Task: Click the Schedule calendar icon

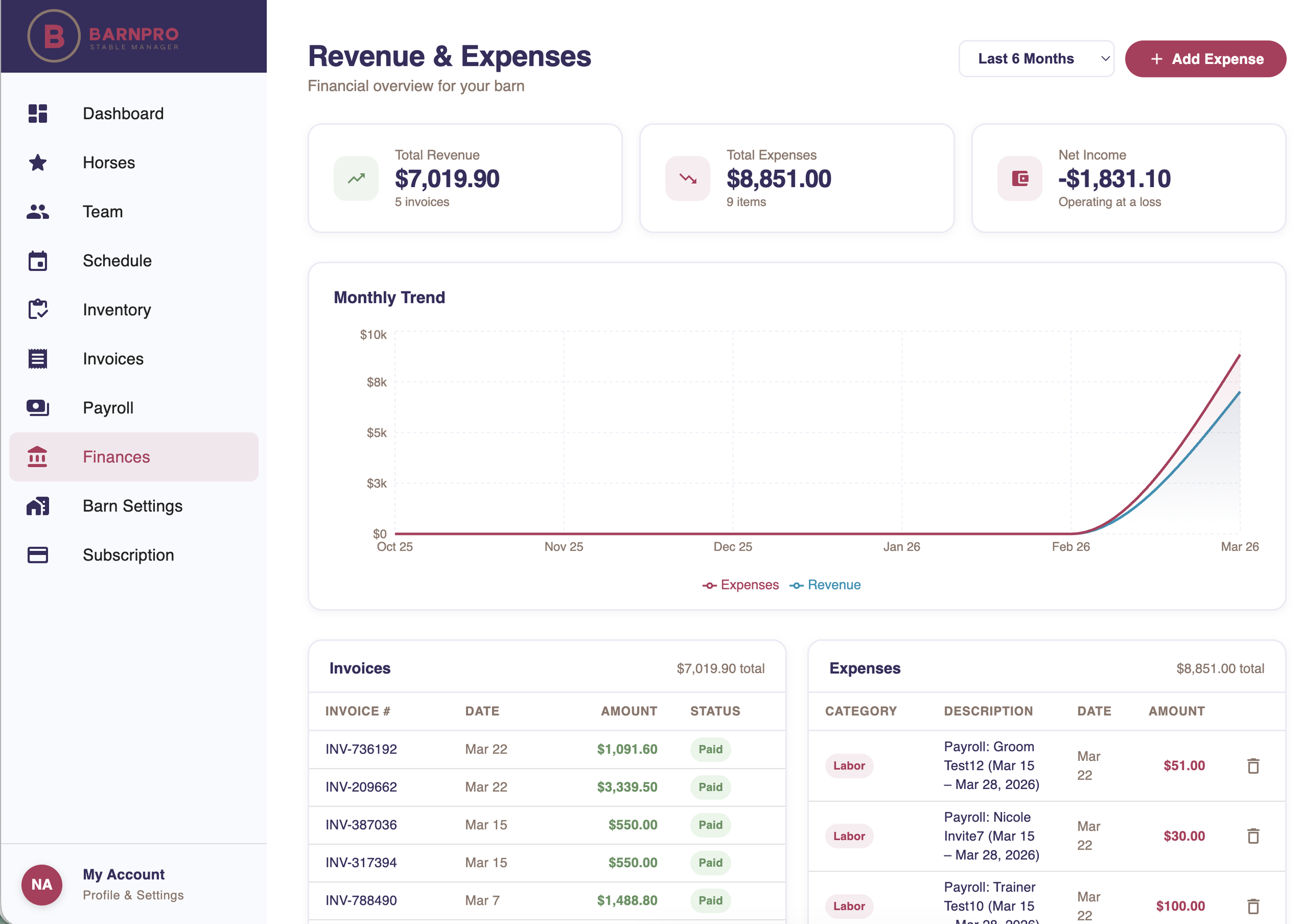Action: point(37,261)
